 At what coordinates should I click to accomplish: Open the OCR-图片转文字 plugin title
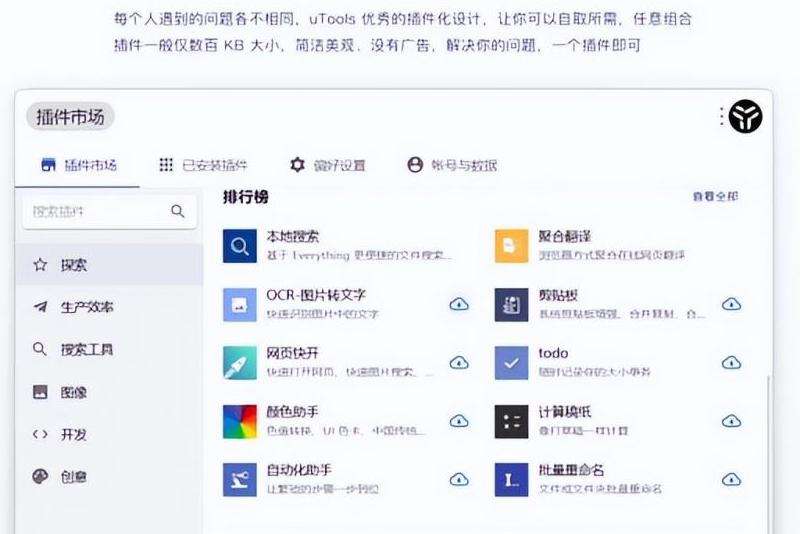tap(316, 295)
